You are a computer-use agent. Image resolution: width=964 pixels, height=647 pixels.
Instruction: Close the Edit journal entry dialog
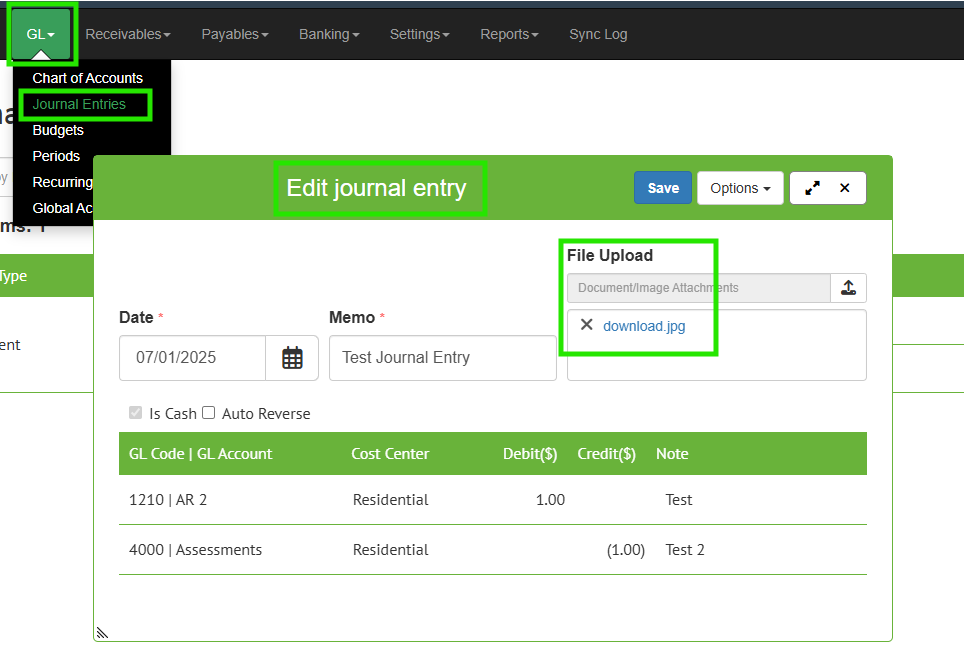pyautogui.click(x=845, y=188)
